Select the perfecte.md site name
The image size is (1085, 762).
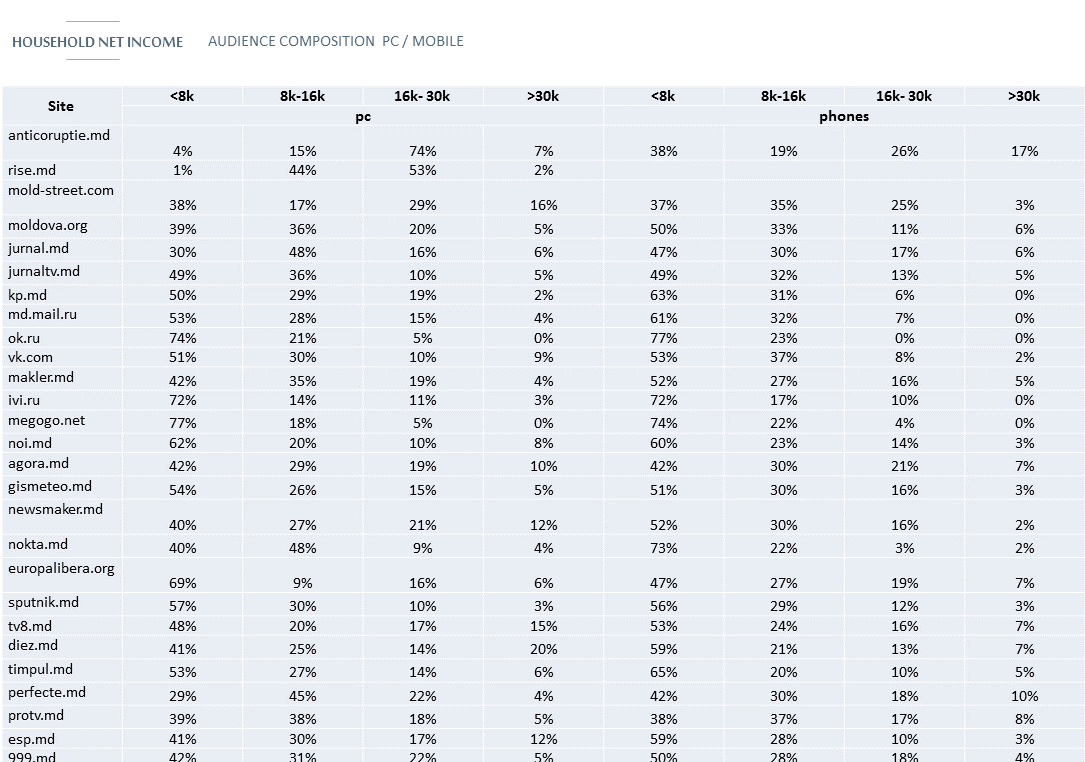tap(47, 692)
